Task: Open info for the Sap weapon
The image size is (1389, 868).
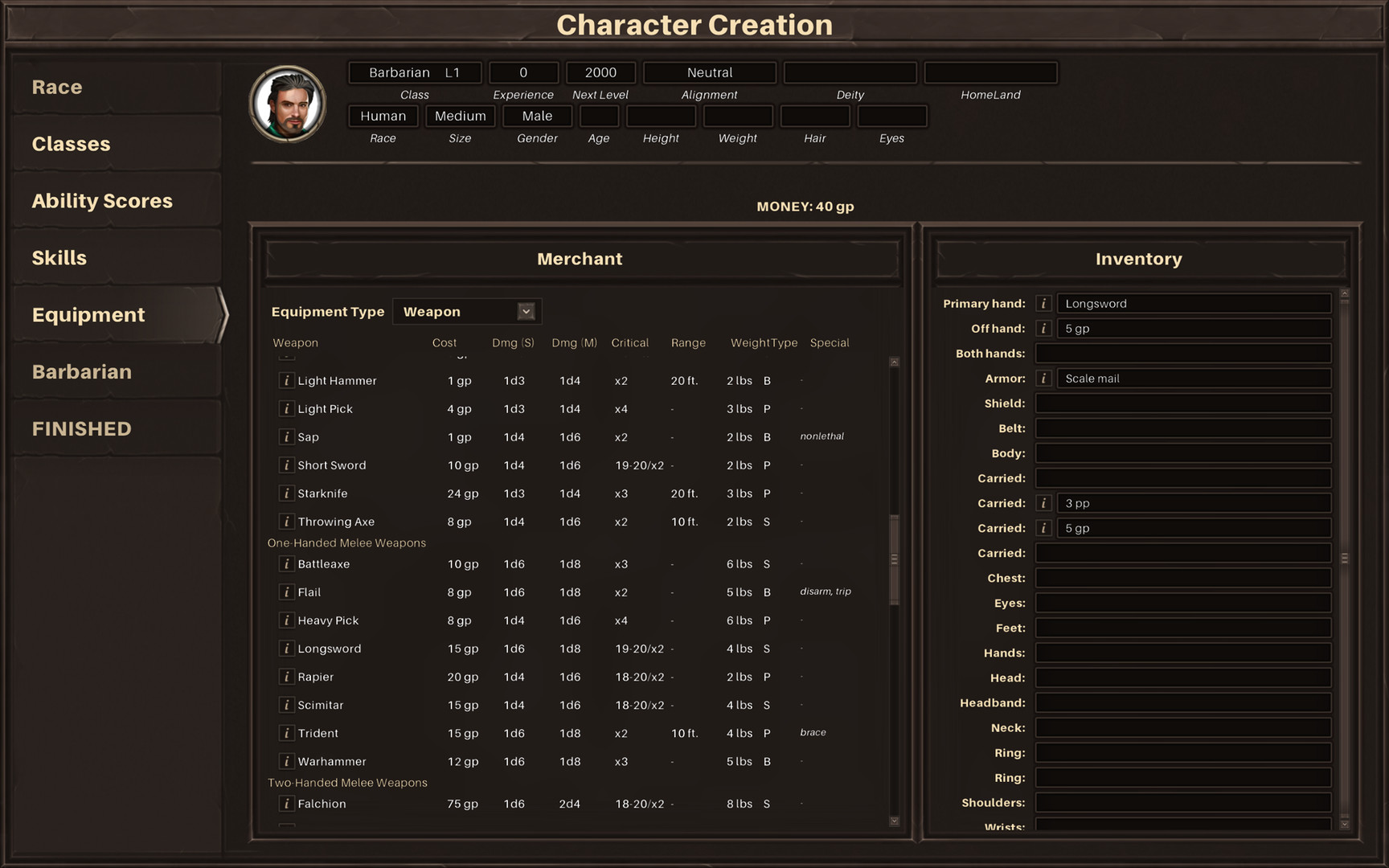Action: 287,436
